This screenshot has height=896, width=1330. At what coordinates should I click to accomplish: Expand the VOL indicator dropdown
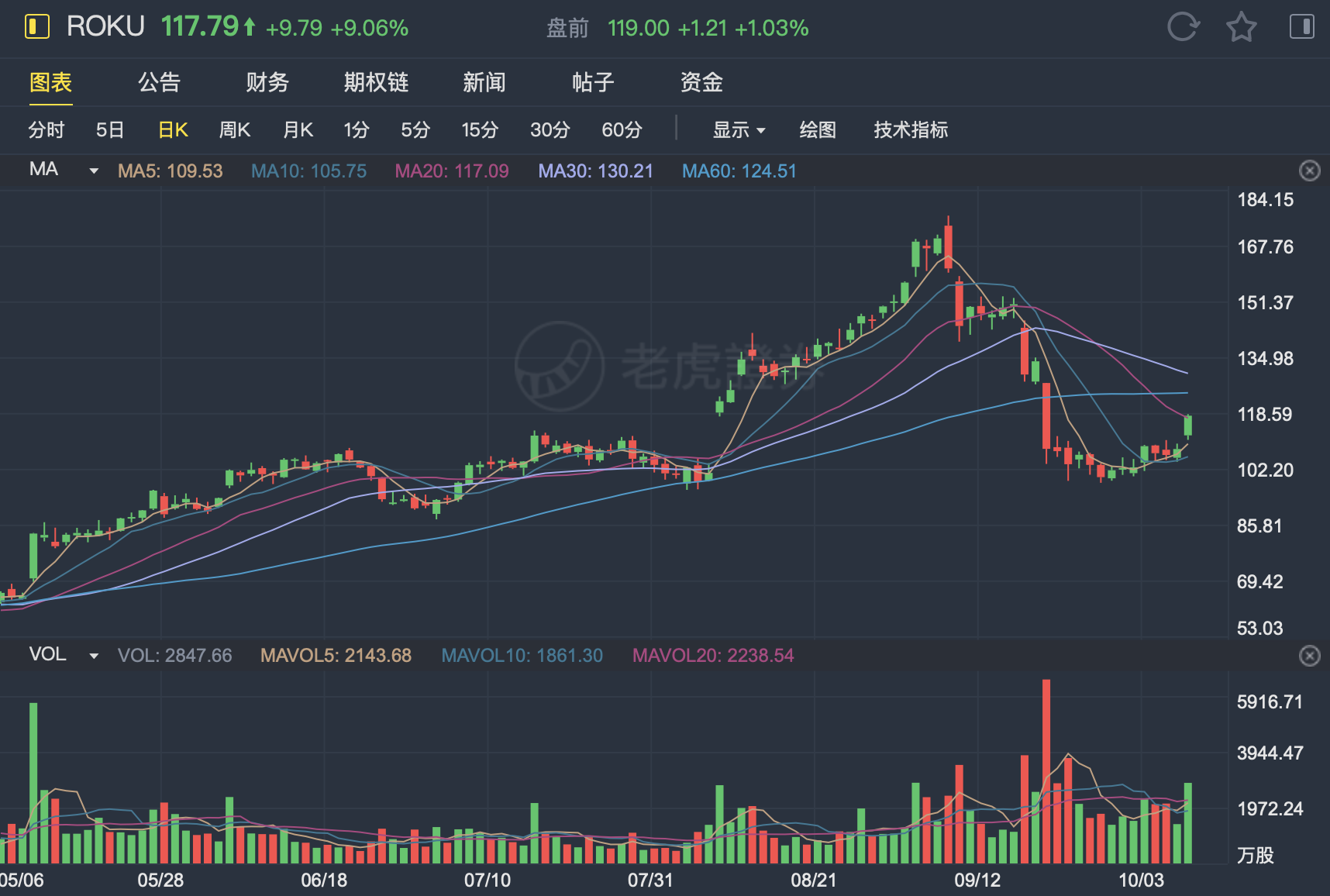tap(94, 656)
